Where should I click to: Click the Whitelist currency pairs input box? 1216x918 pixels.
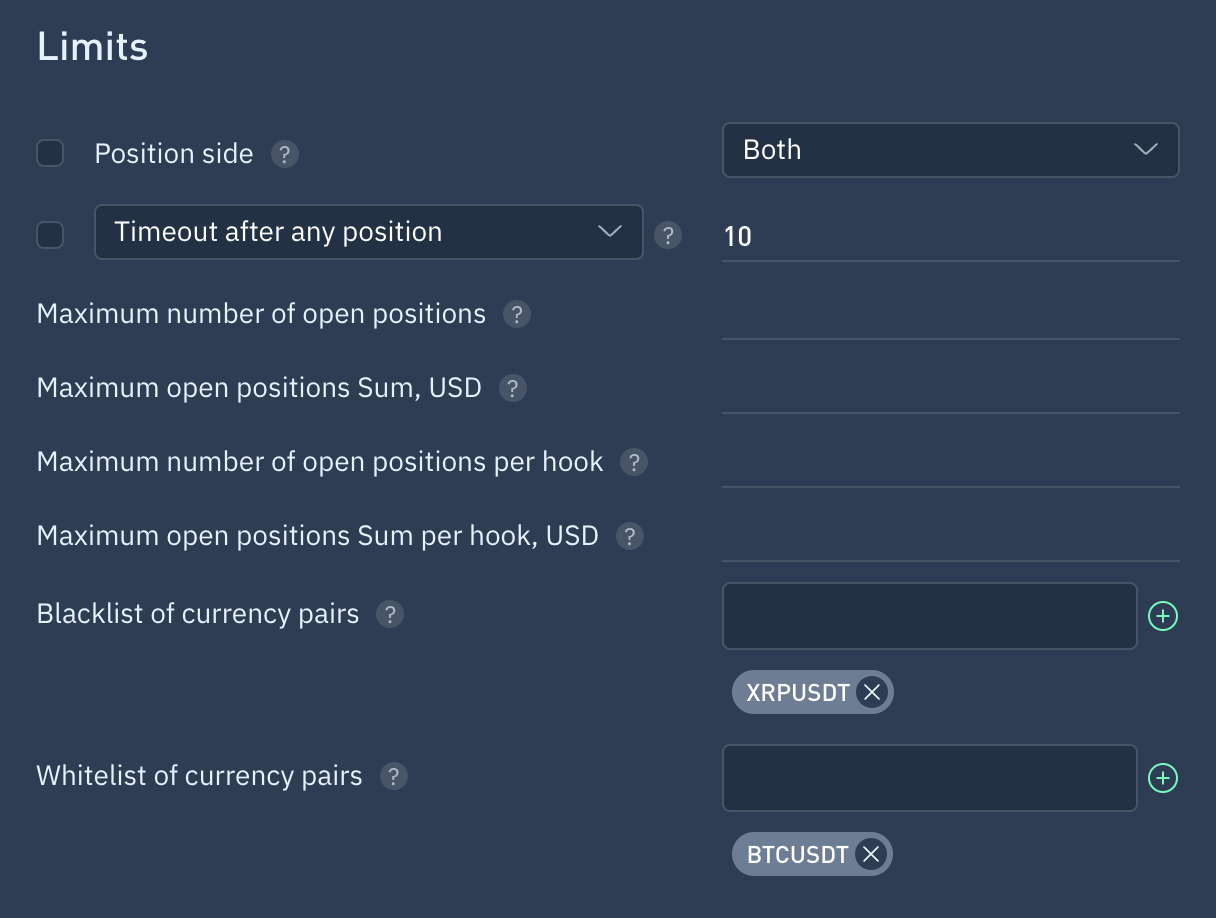coord(930,778)
